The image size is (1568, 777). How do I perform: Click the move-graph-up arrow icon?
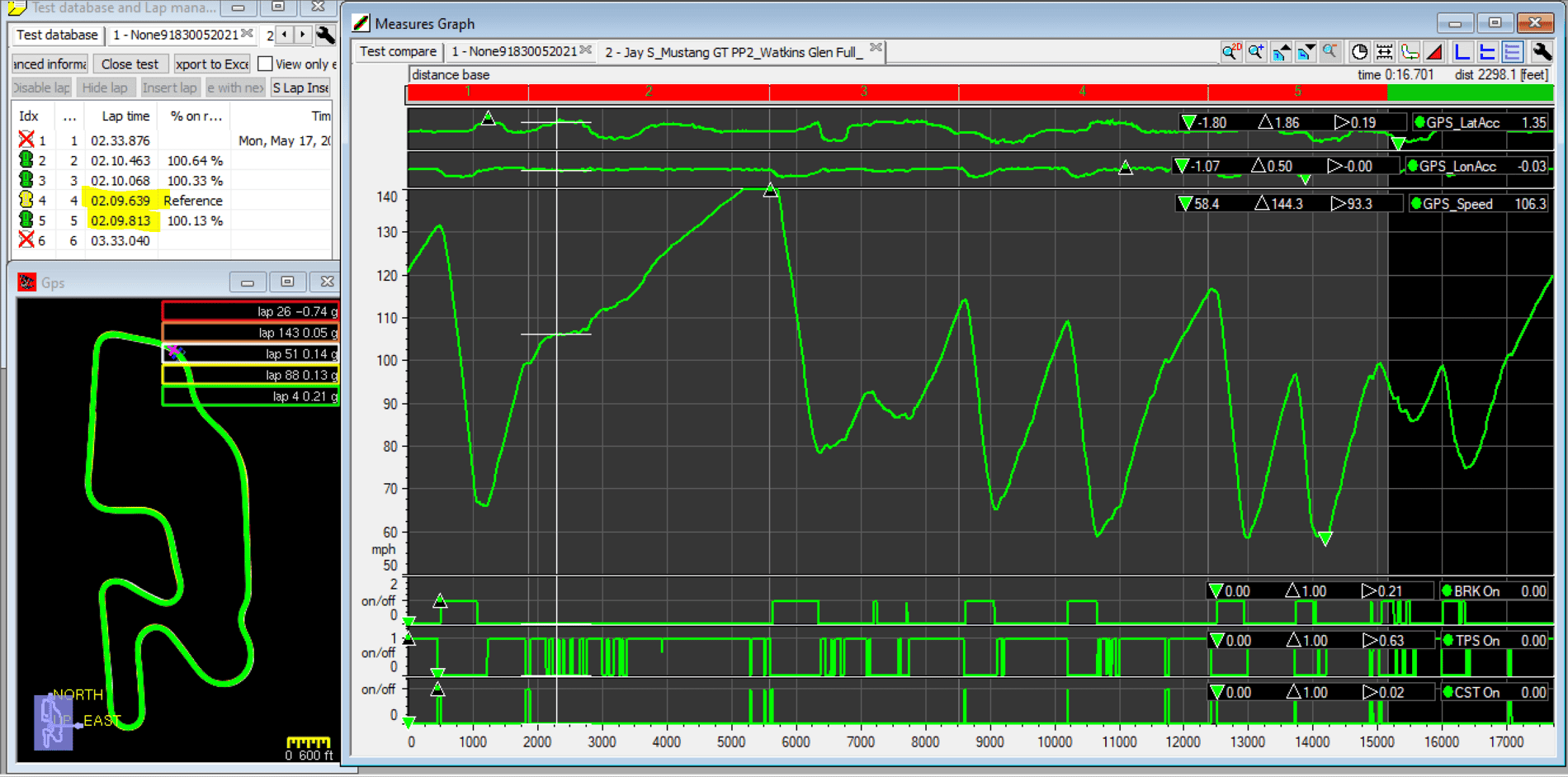pyautogui.click(x=1281, y=52)
